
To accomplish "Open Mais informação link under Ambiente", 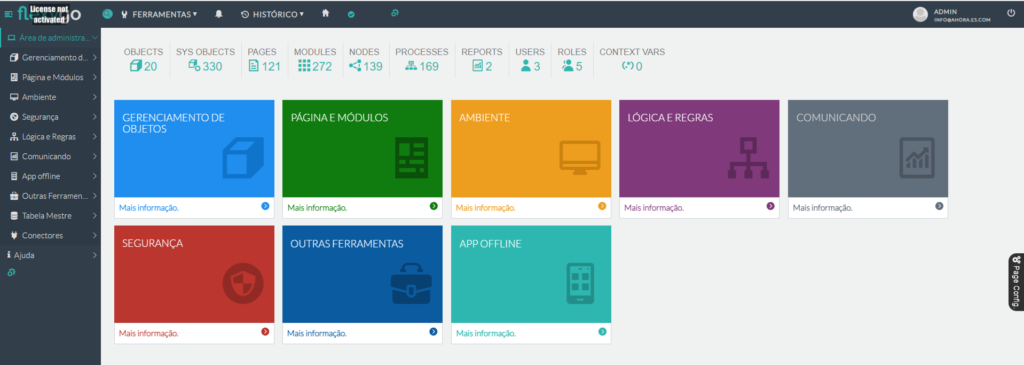I will point(485,208).
